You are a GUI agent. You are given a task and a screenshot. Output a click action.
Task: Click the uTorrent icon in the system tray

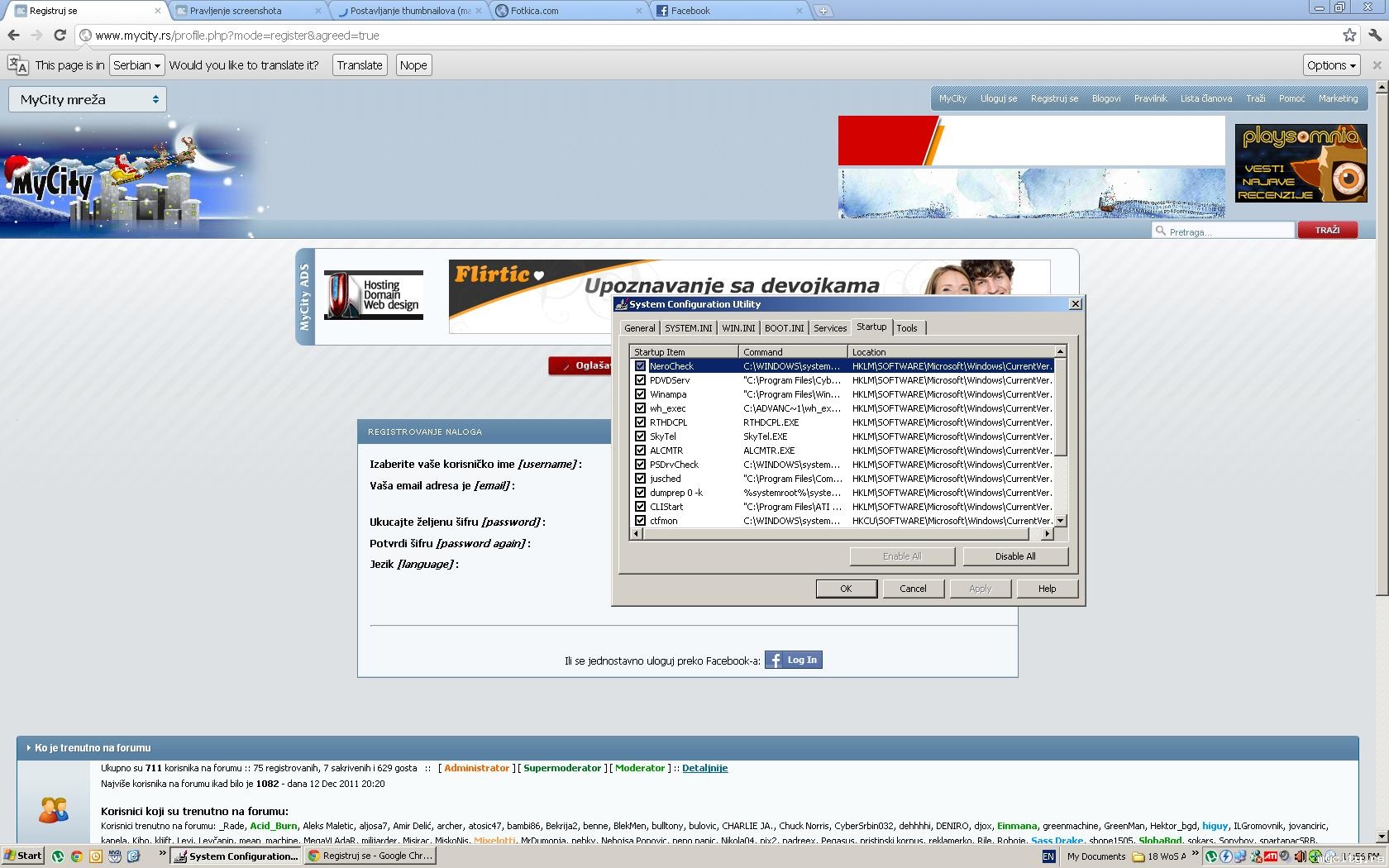point(1211,856)
